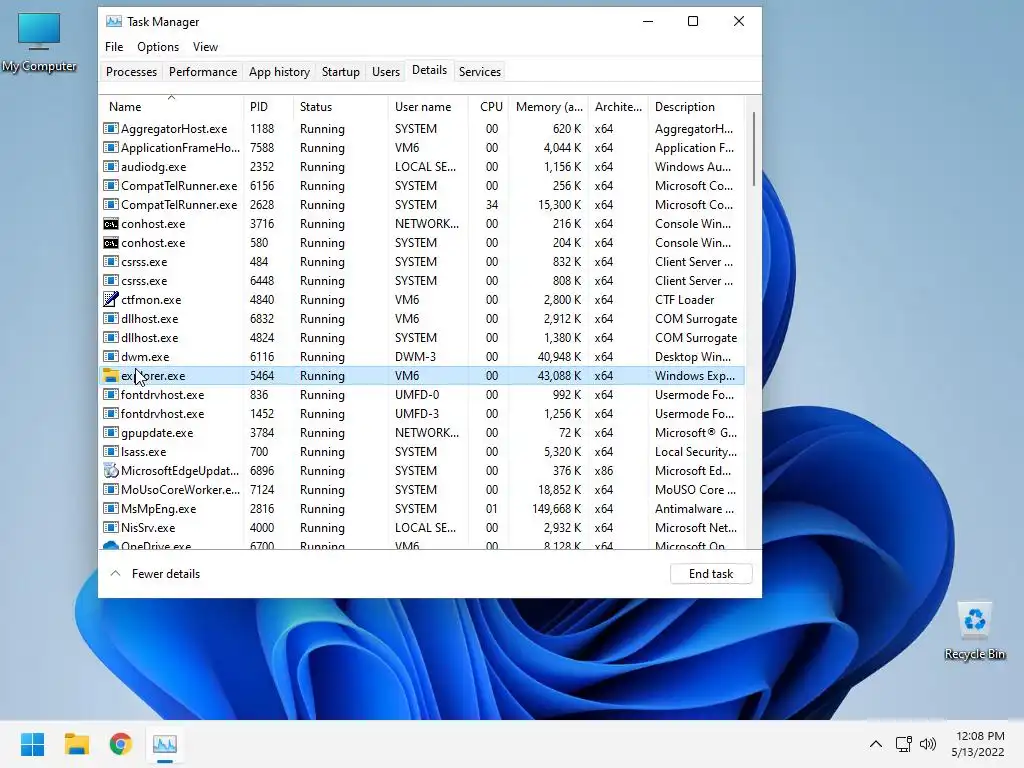Select the My Computer desktop icon
The height and width of the screenshot is (768, 1024).
(39, 42)
